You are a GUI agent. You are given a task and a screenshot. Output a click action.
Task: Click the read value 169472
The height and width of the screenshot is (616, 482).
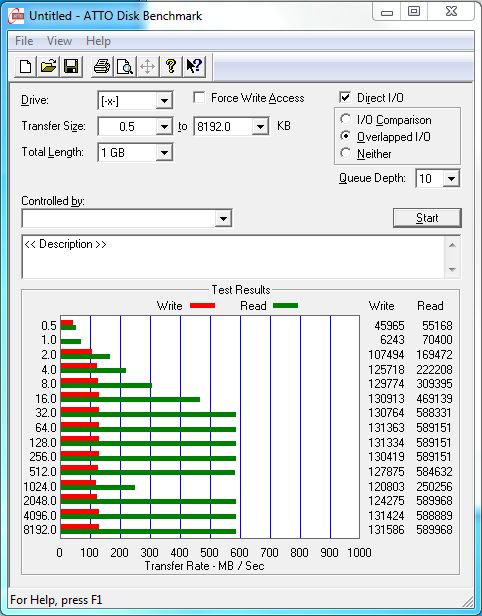pyautogui.click(x=434, y=355)
